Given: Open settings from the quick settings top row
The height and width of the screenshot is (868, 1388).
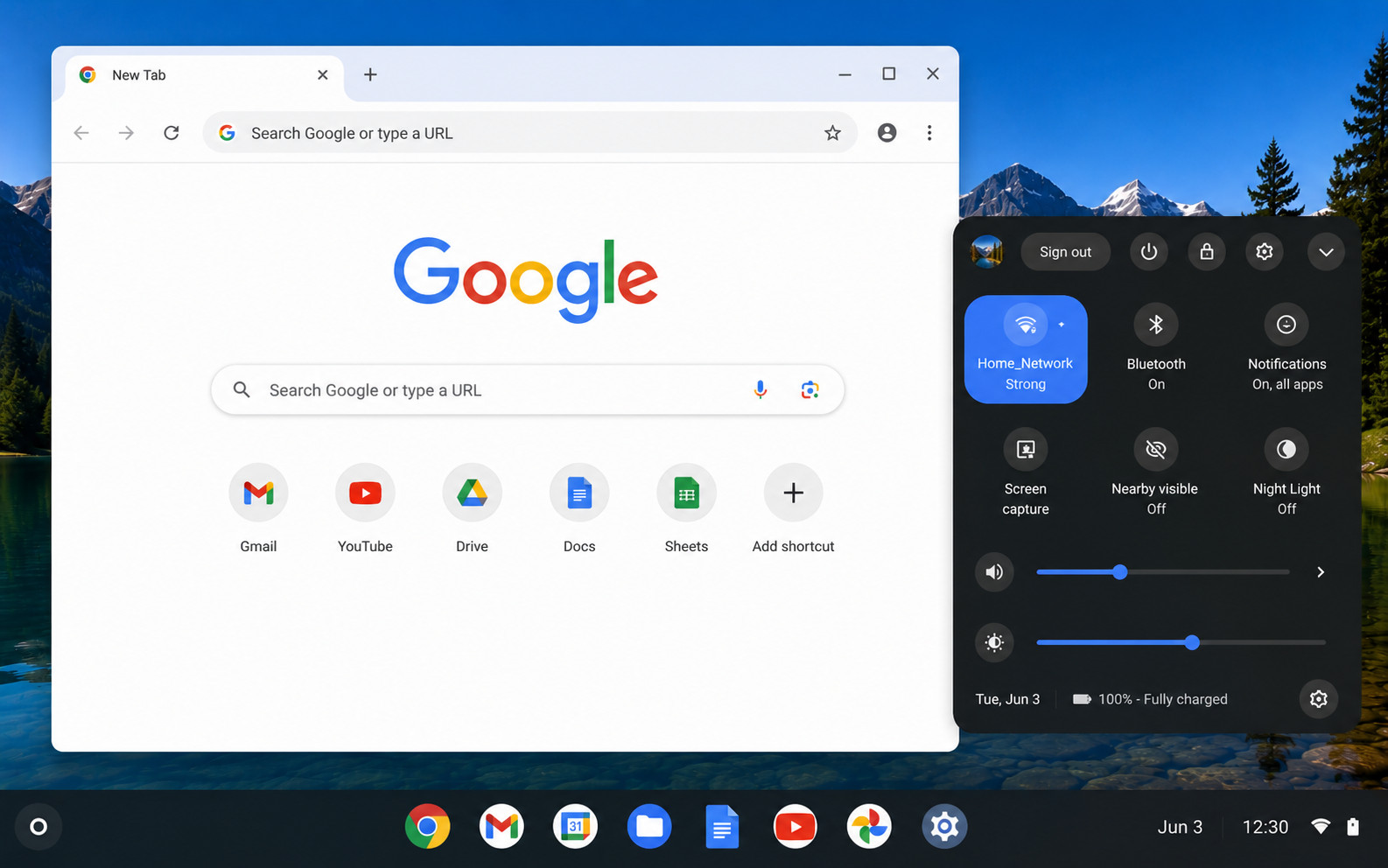Looking at the screenshot, I should 1265,252.
